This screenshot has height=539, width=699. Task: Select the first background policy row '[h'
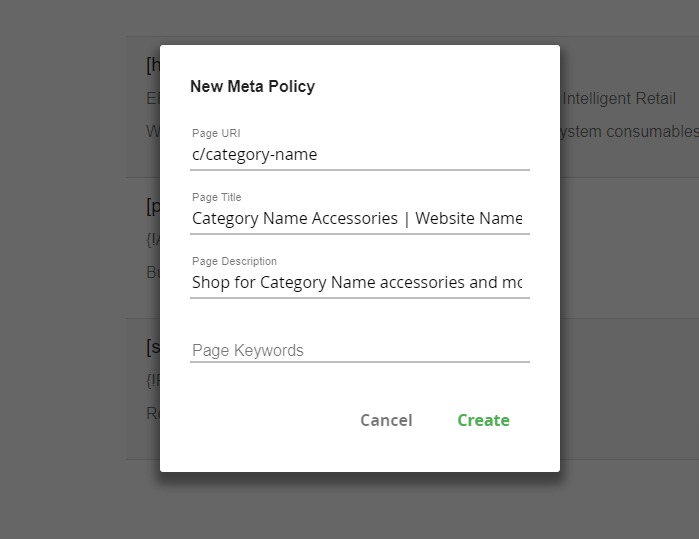pos(143,107)
